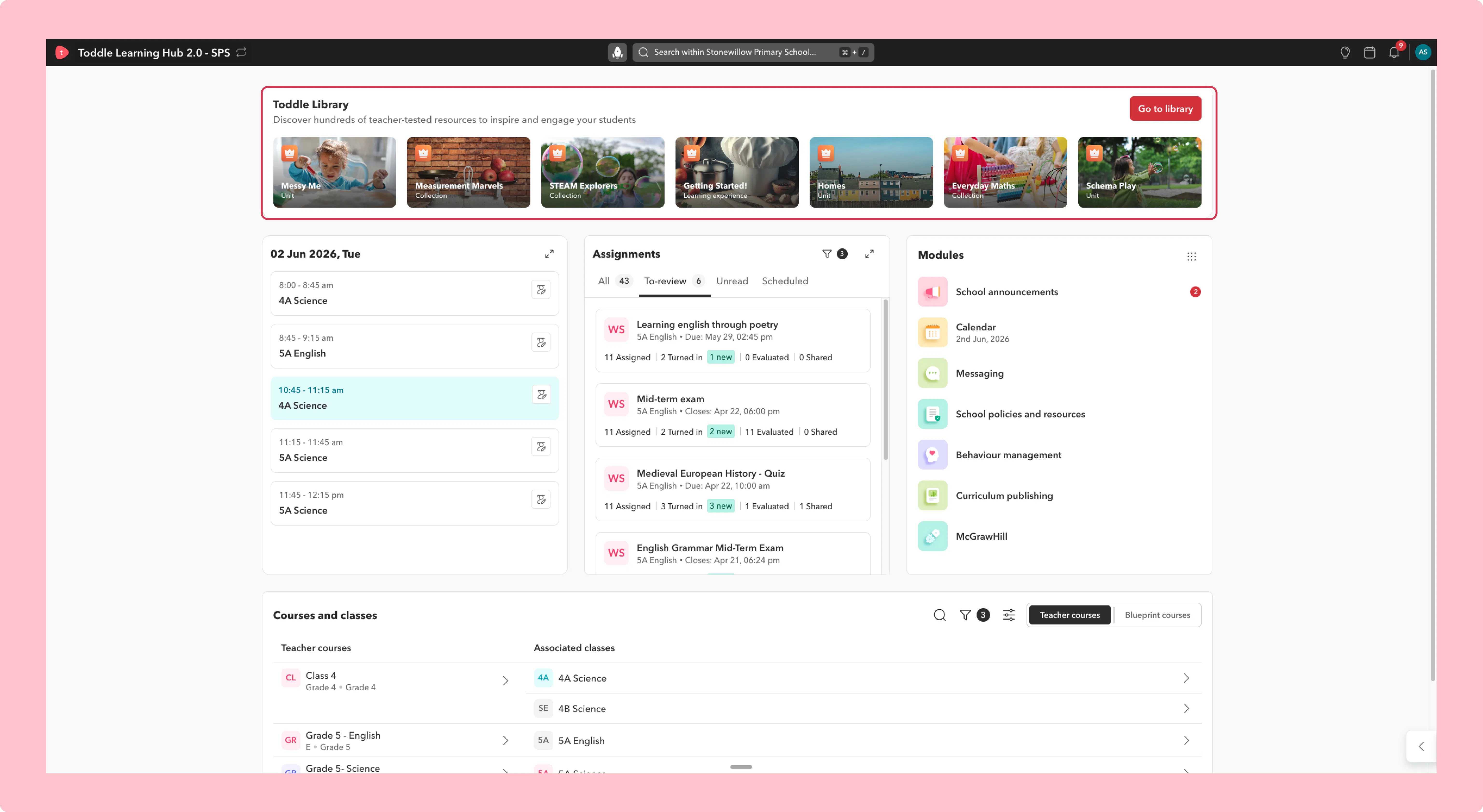
Task: Select the To-review tab
Action: tap(674, 281)
